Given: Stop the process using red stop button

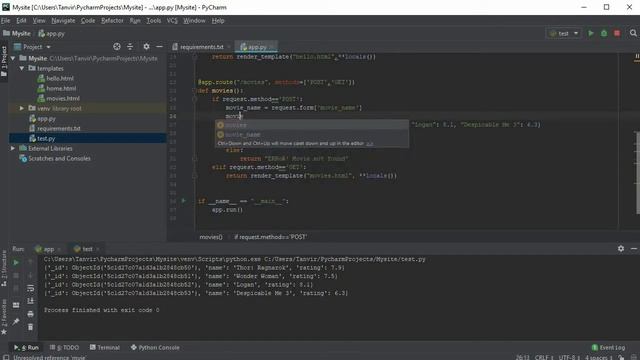Looking at the screenshot, I should [x=617, y=33].
